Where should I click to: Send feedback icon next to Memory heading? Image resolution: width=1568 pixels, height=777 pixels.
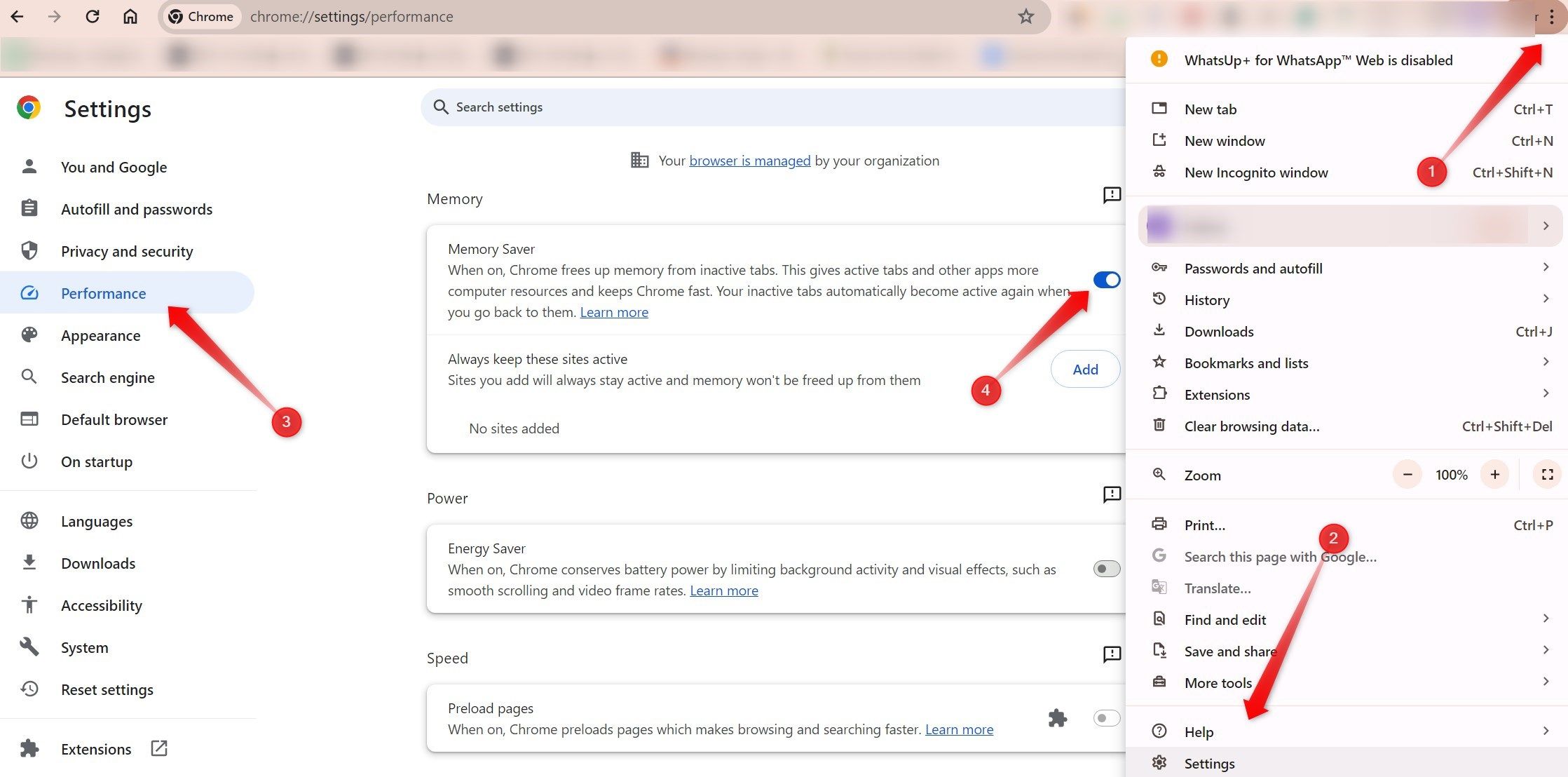coord(1112,195)
